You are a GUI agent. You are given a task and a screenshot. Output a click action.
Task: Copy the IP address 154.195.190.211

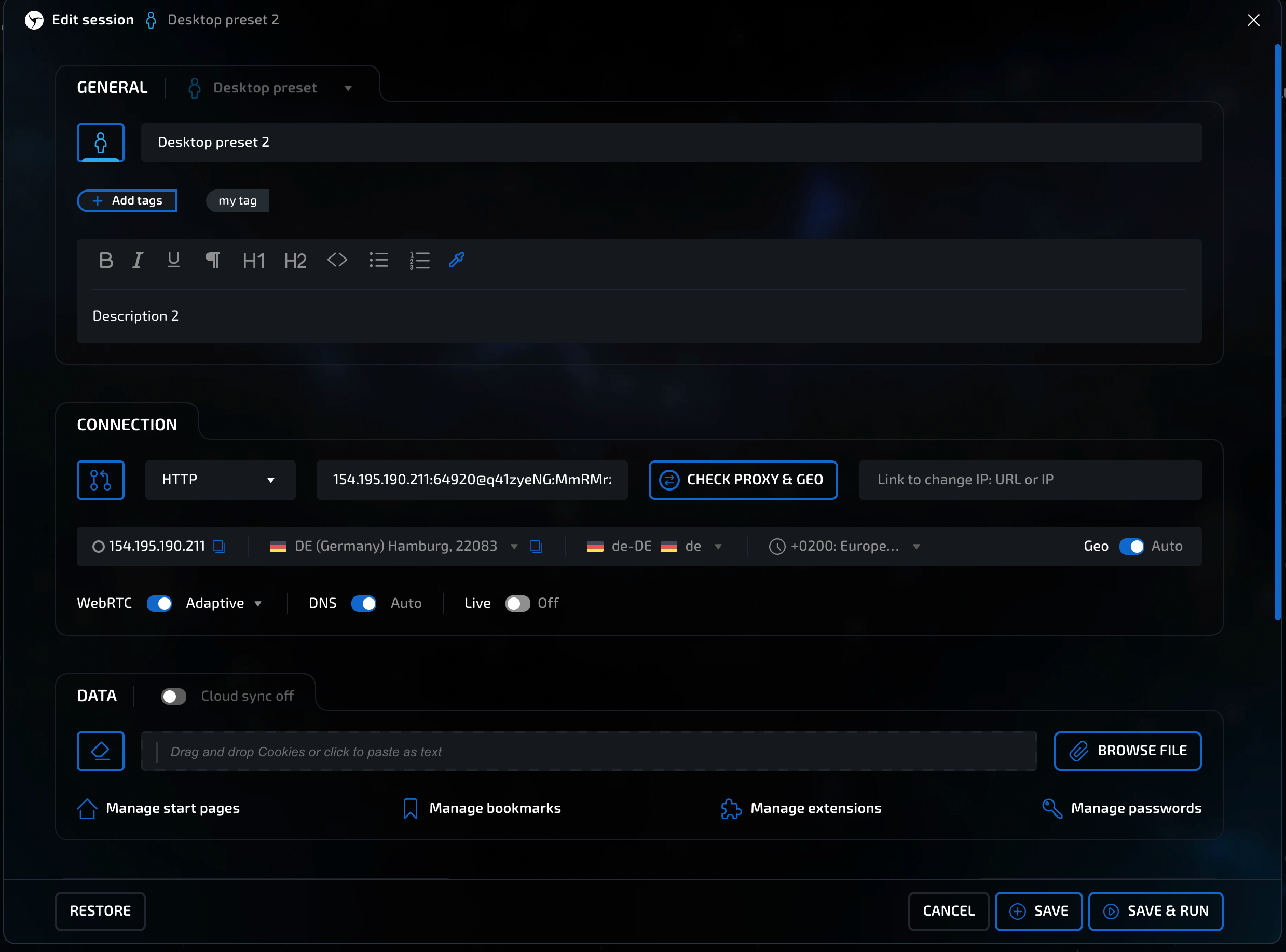(219, 546)
